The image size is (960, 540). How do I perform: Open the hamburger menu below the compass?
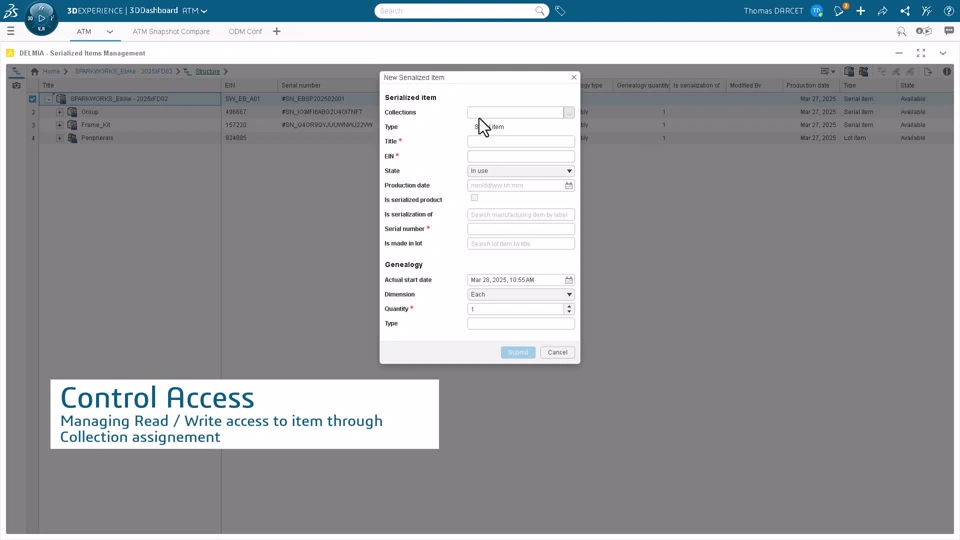[x=10, y=31]
